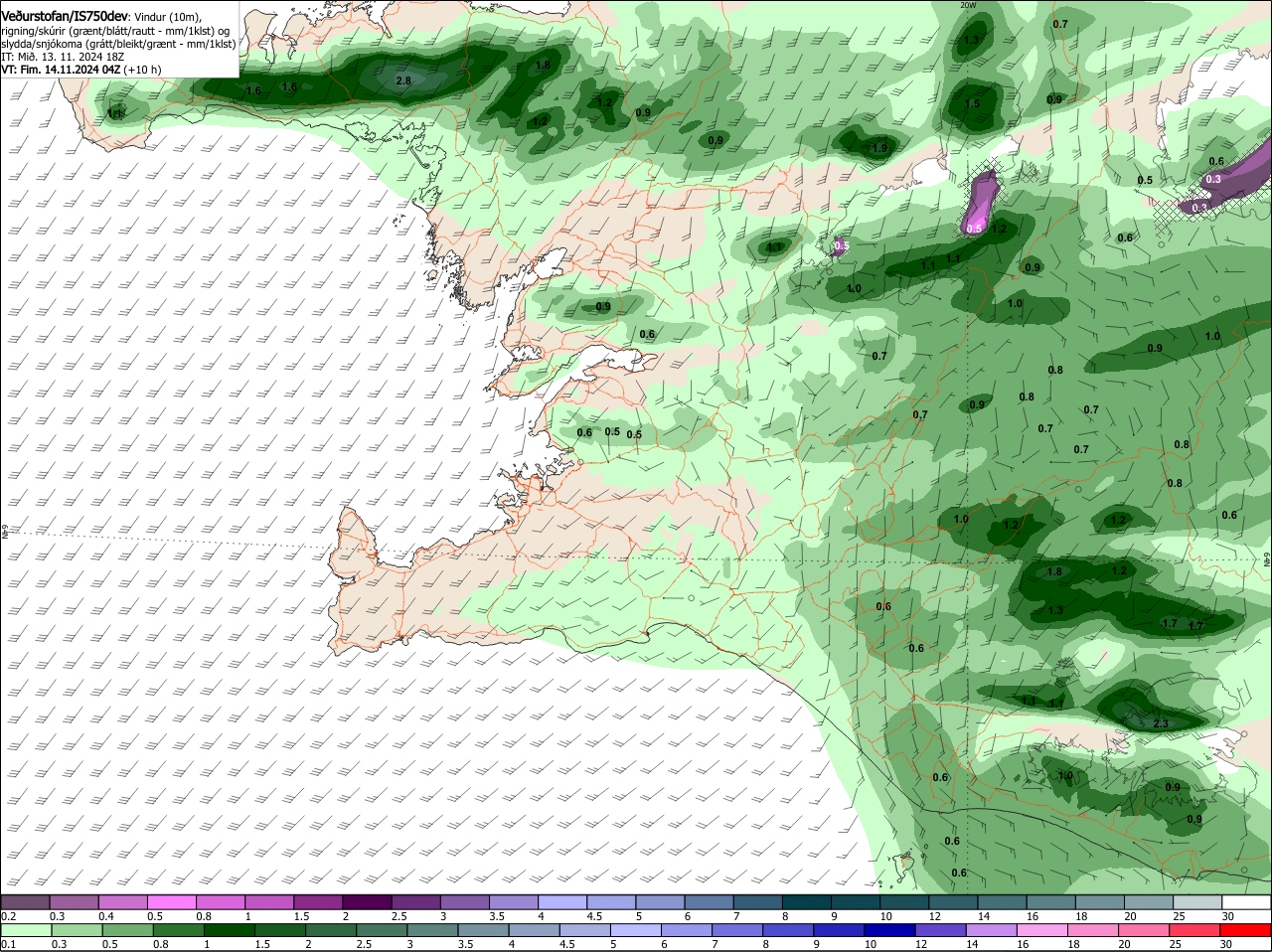Image resolution: width=1272 pixels, height=952 pixels.
Task: Click the 1.5 precipitation value on map
Action: click(x=972, y=103)
